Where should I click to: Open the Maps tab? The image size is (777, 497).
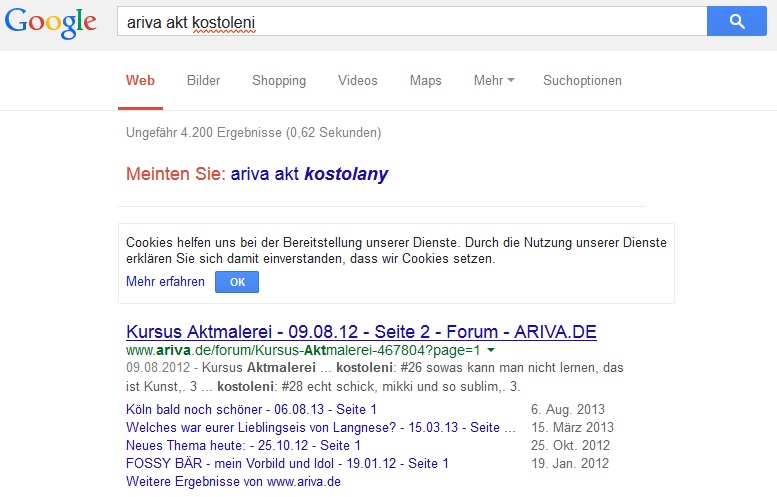pyautogui.click(x=426, y=80)
